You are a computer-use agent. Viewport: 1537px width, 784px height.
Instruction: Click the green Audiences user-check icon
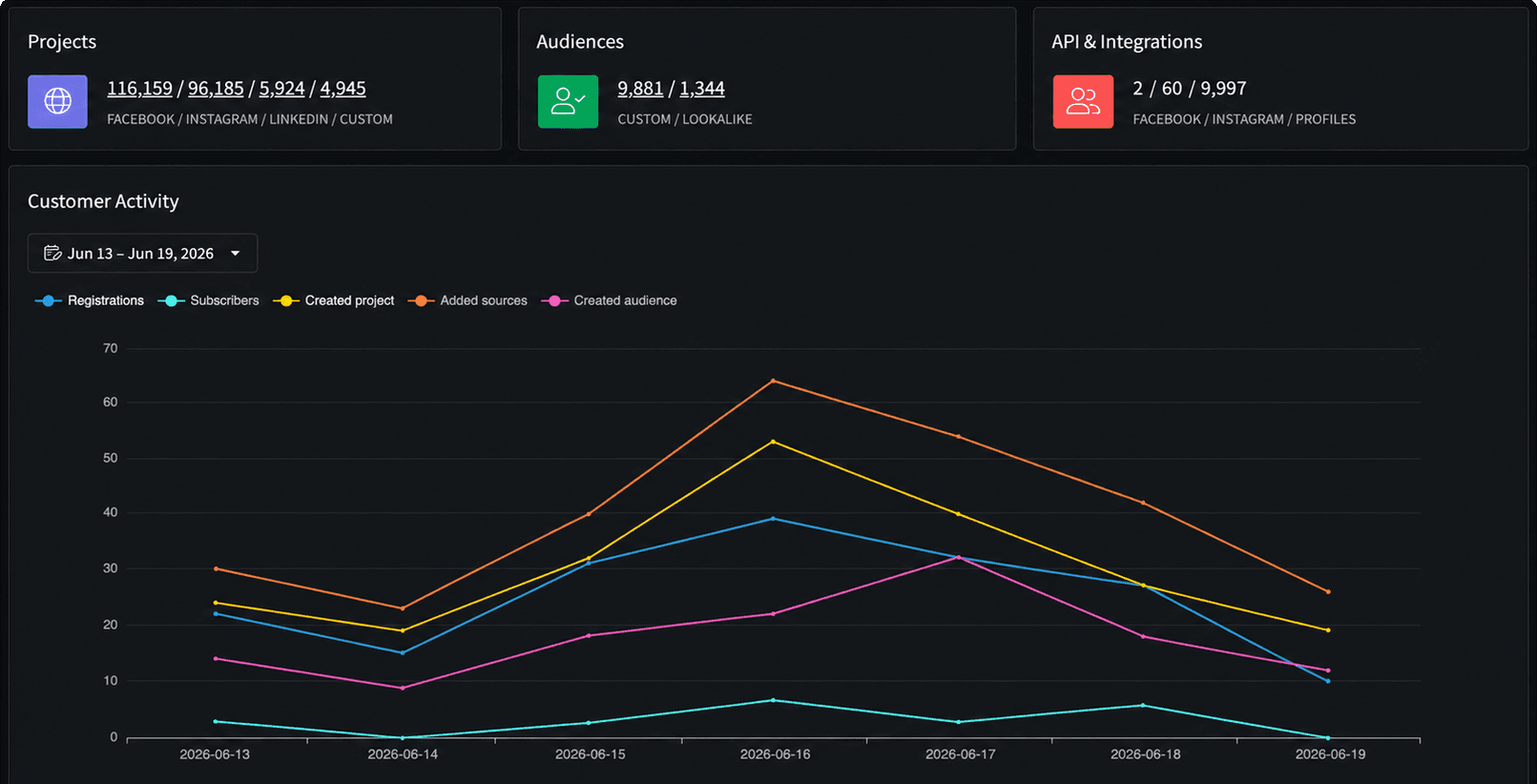[x=568, y=101]
